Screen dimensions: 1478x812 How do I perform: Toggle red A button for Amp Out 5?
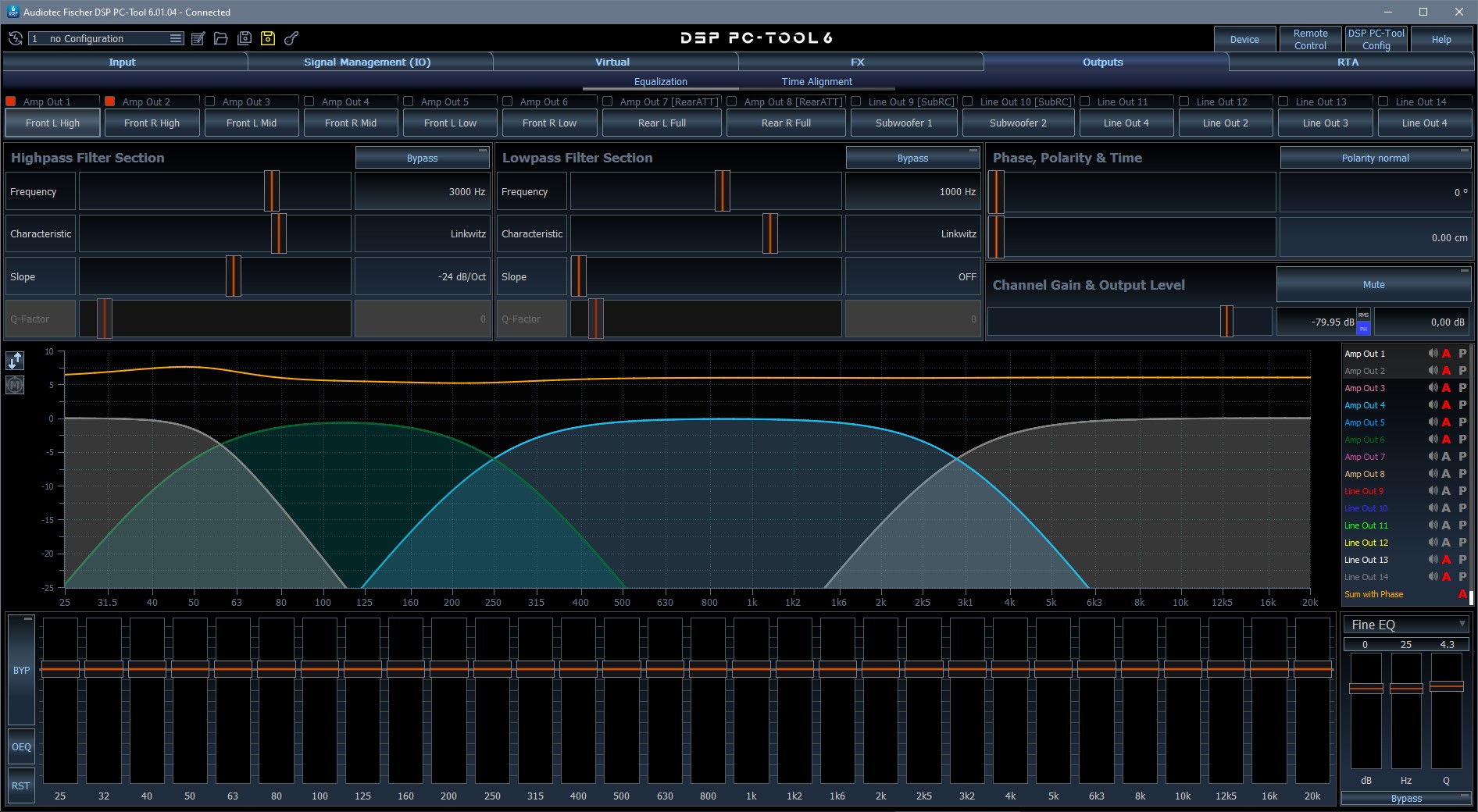pyautogui.click(x=1446, y=422)
